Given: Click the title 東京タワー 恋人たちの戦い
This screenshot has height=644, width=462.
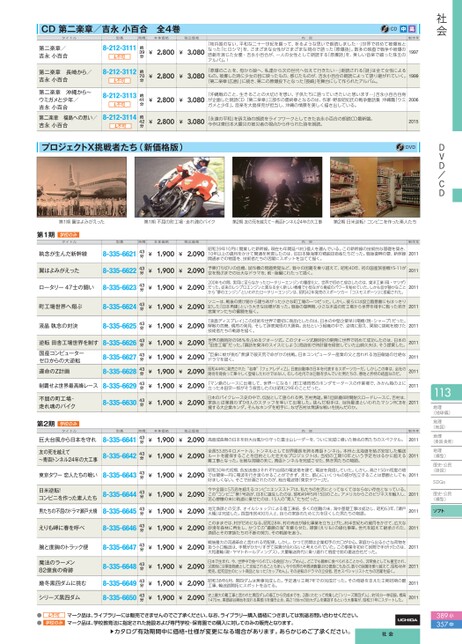Looking at the screenshot, I should click(68, 475).
